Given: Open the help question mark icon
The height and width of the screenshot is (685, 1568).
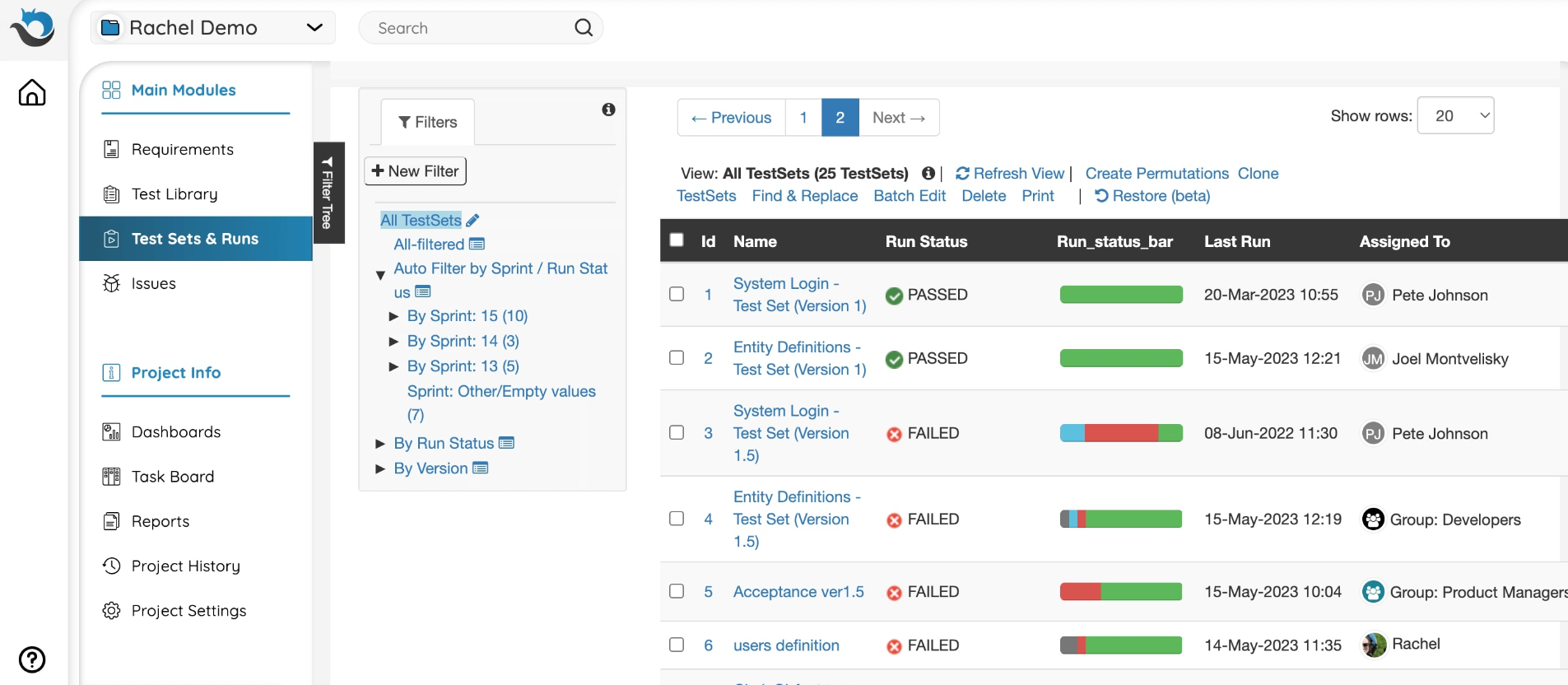Looking at the screenshot, I should coord(32,659).
